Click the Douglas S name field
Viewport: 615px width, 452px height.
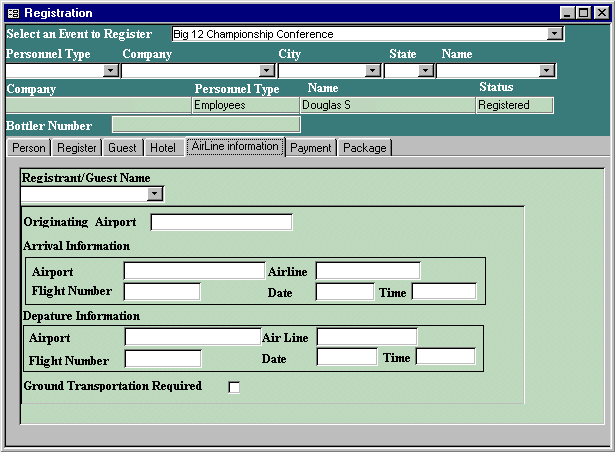[x=388, y=105]
